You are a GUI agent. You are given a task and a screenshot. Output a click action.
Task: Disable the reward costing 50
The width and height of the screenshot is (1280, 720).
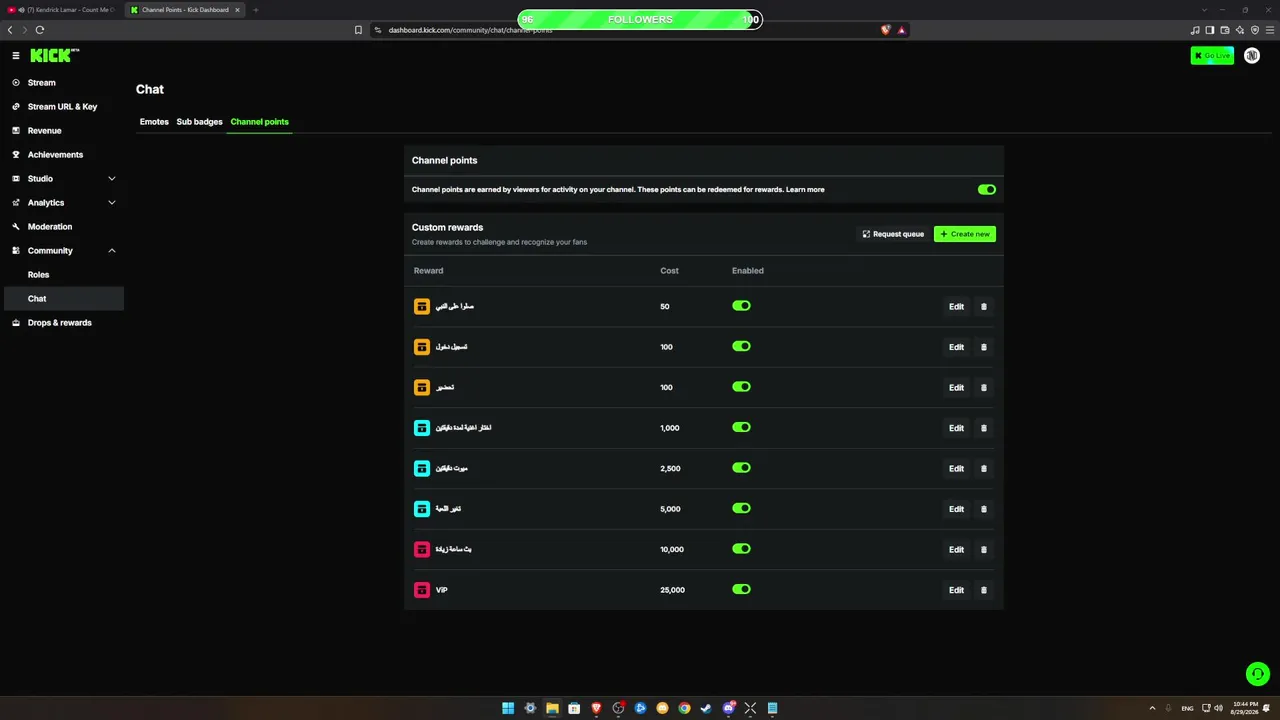[x=741, y=306]
